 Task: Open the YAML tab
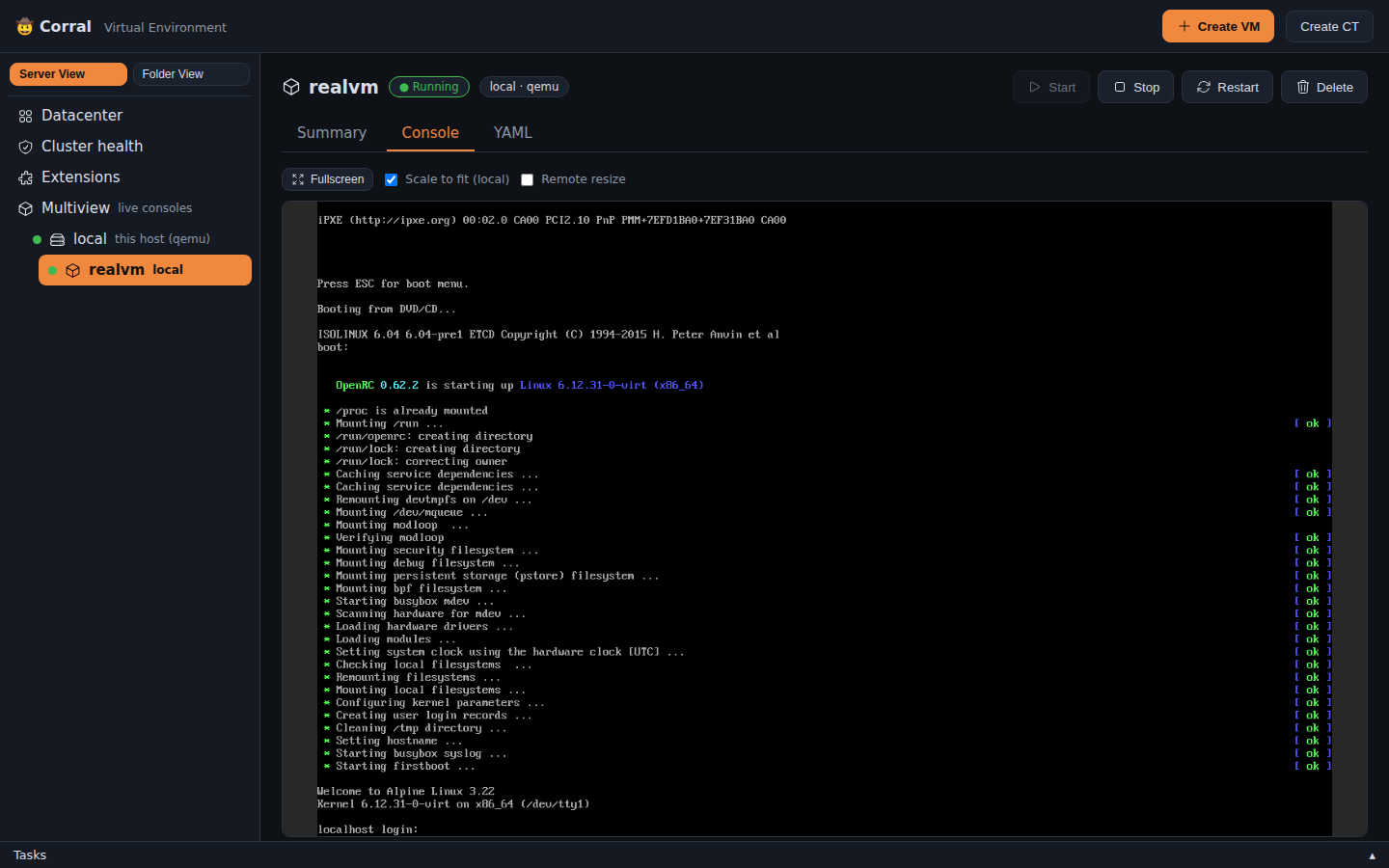click(x=513, y=133)
